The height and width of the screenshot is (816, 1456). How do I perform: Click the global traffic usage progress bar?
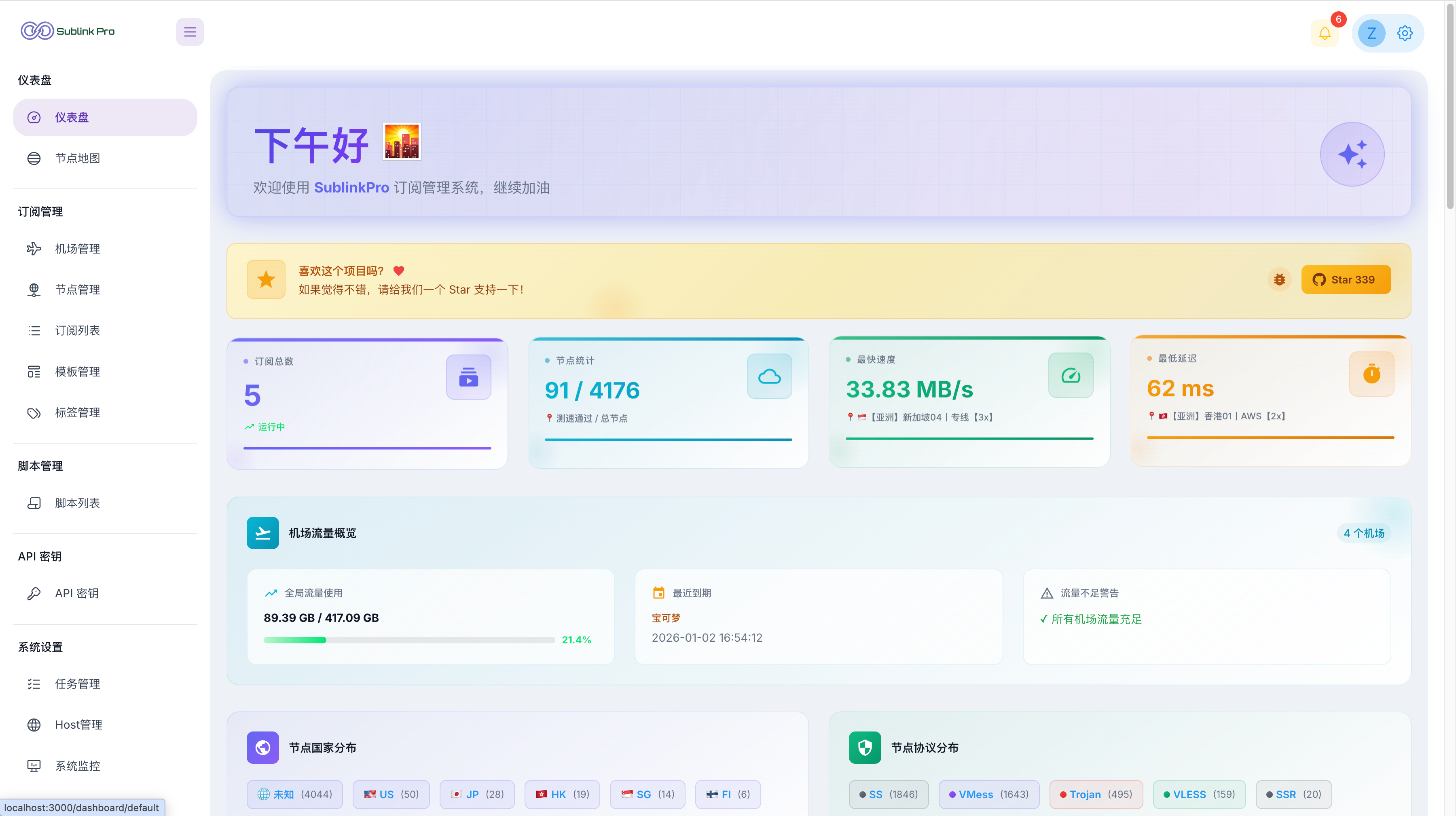pyautogui.click(x=409, y=640)
